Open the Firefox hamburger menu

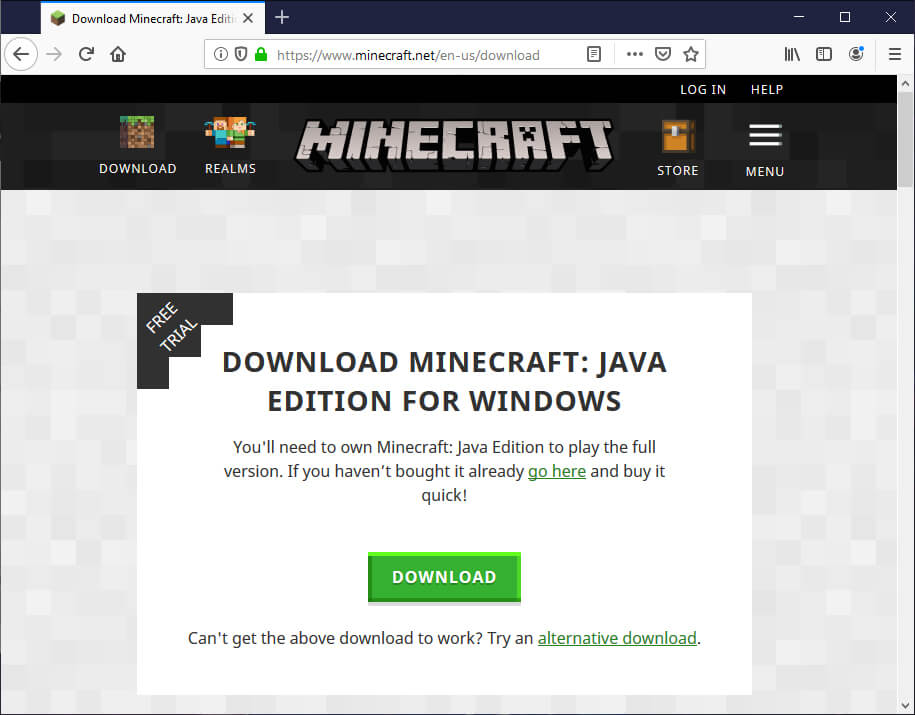pyautogui.click(x=895, y=54)
